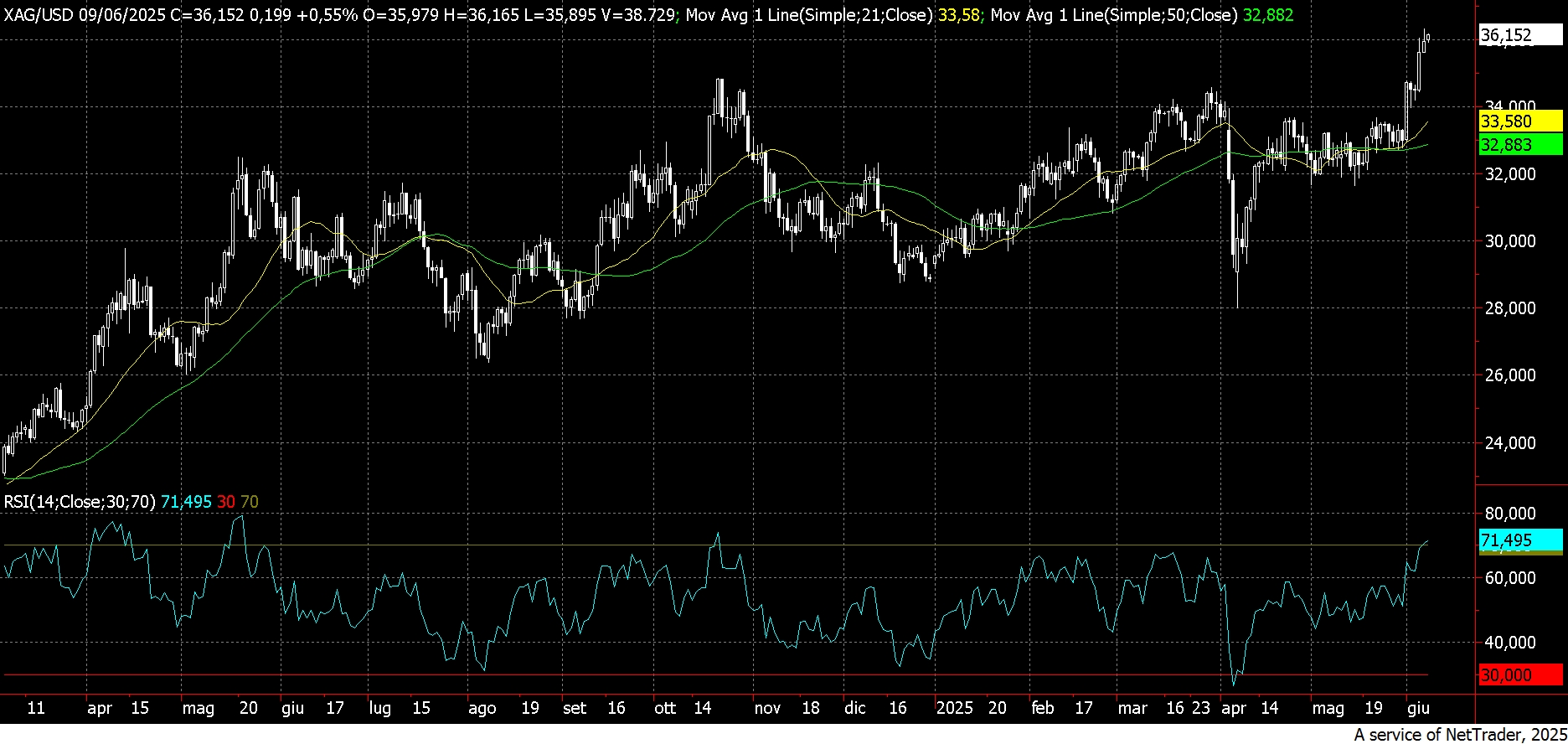The width and height of the screenshot is (1568, 744).
Task: Click the 24,000 price axis label
Action: pyautogui.click(x=1510, y=443)
